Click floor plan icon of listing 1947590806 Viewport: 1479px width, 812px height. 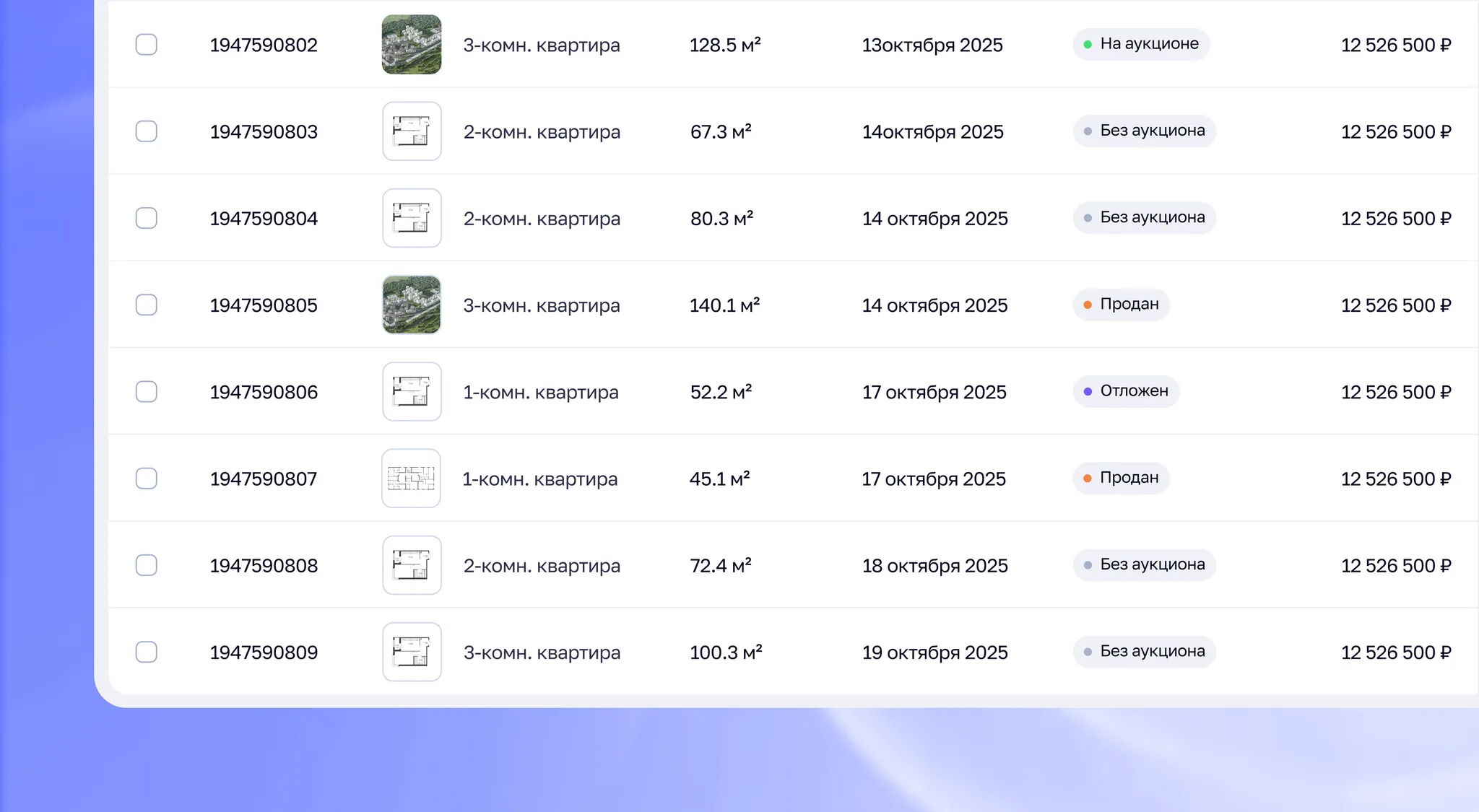(412, 392)
